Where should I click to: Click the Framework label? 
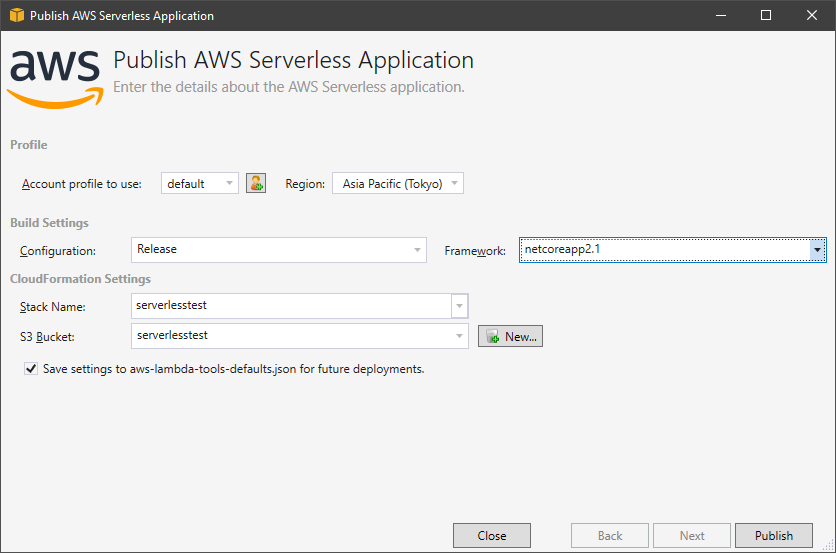tap(475, 251)
